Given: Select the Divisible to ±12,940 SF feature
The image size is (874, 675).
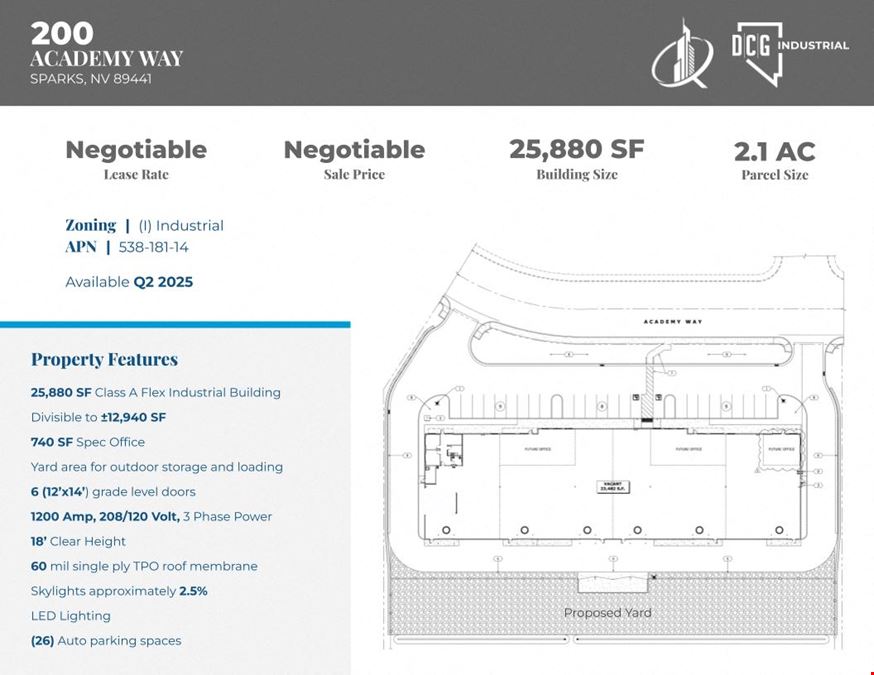Looking at the screenshot, I should point(98,417).
